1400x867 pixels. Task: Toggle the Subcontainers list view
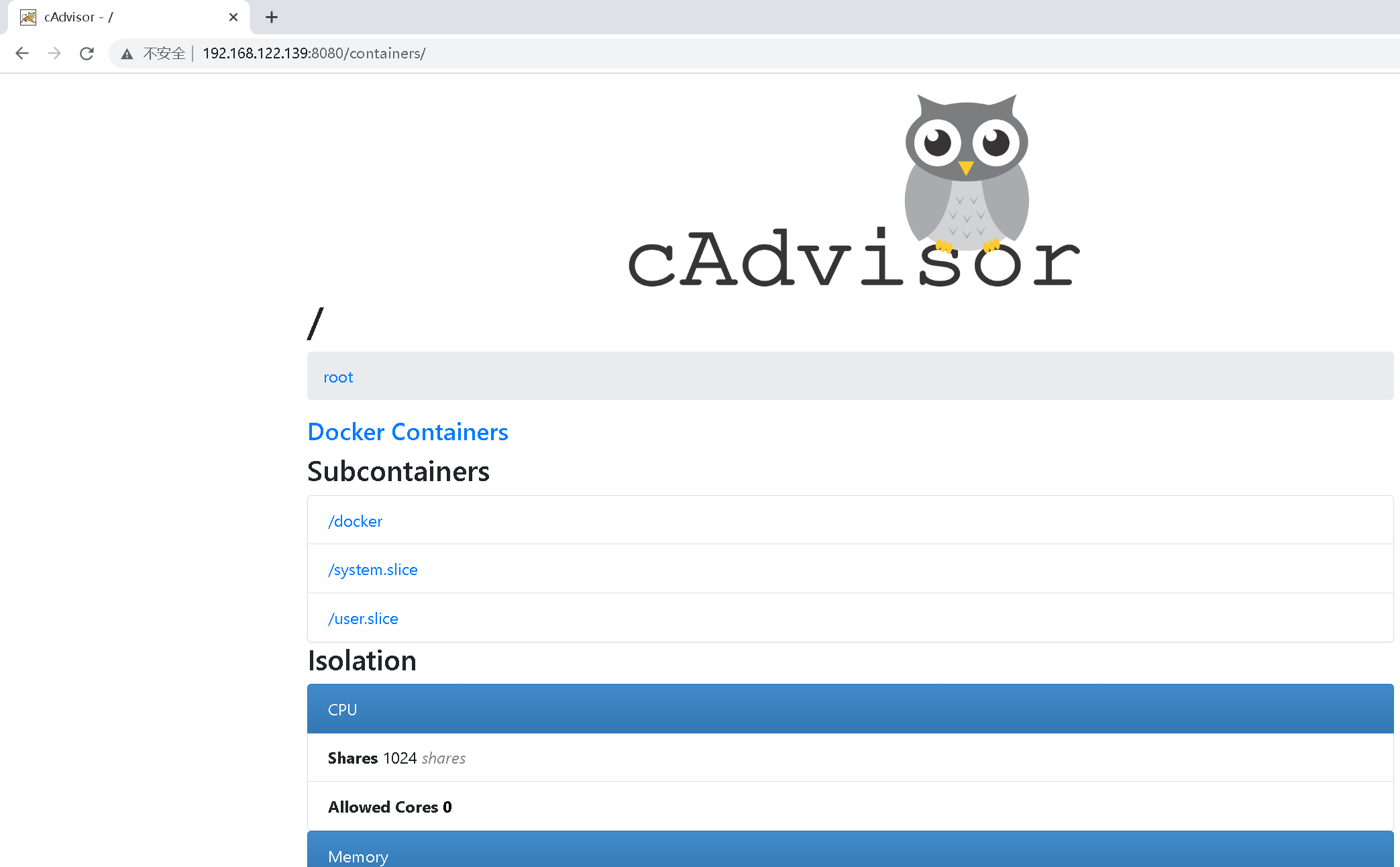[x=398, y=470]
